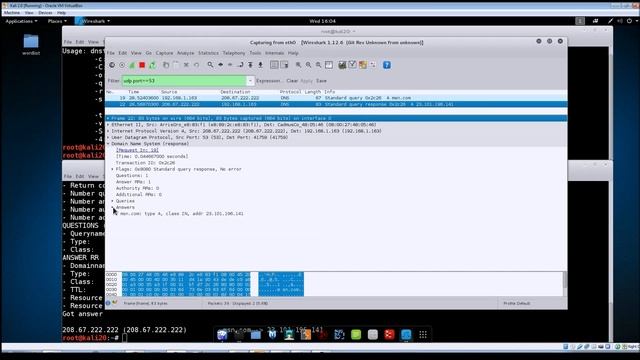Open the filter history dropdown arrow
Image resolution: width=640 pixels, height=360 pixels.
[x=250, y=81]
